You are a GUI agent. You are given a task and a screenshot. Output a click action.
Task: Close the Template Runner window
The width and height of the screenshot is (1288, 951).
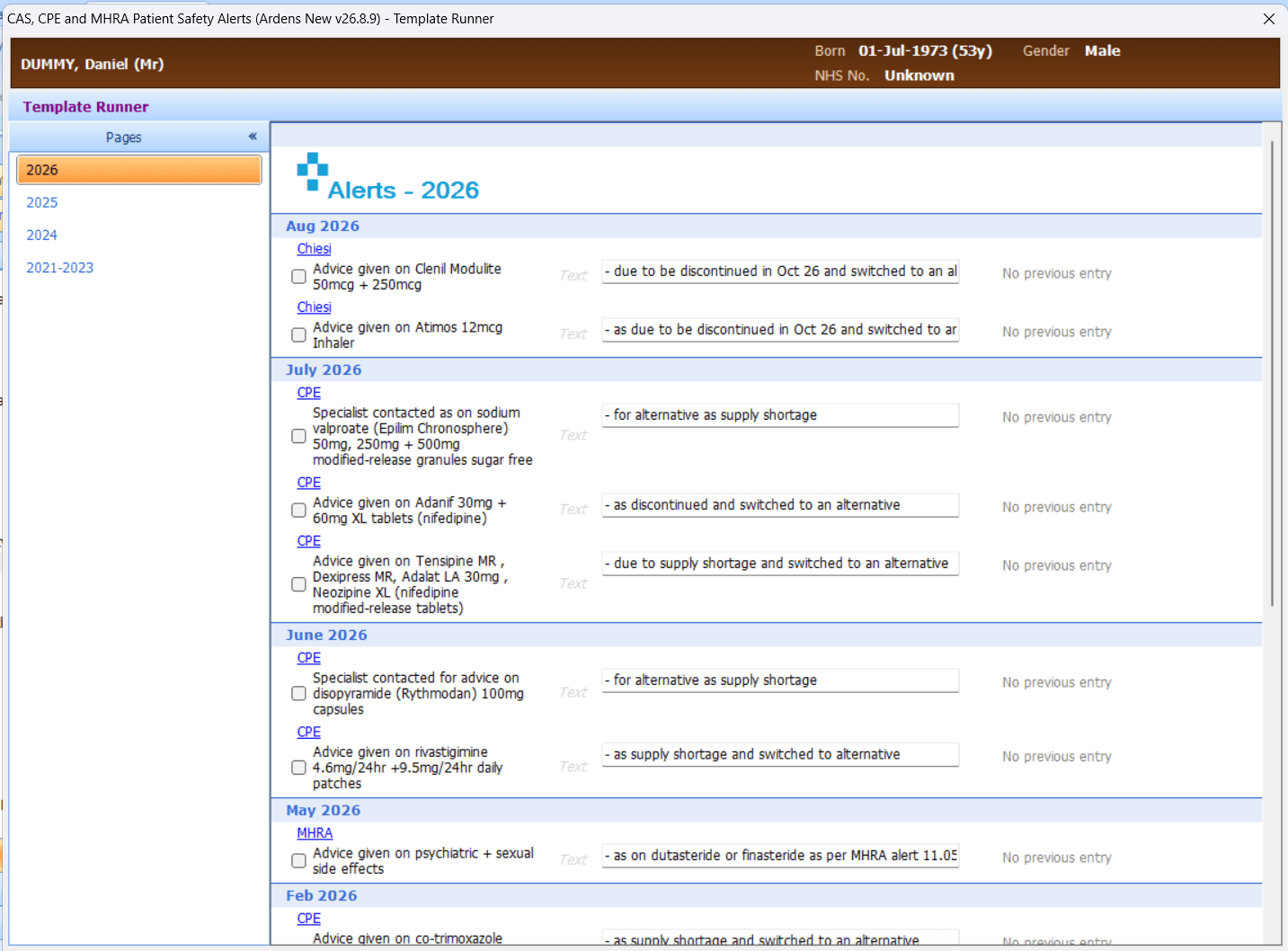(1268, 19)
